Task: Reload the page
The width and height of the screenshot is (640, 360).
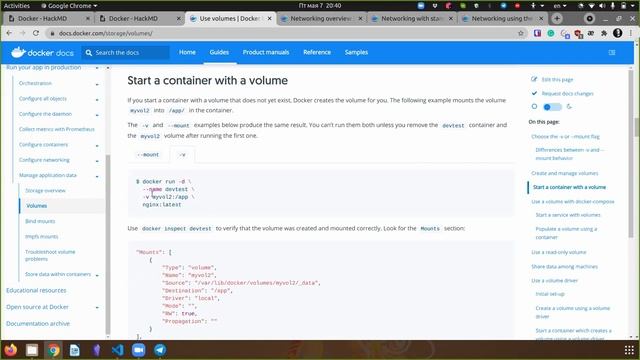Action: pyautogui.click(x=36, y=33)
